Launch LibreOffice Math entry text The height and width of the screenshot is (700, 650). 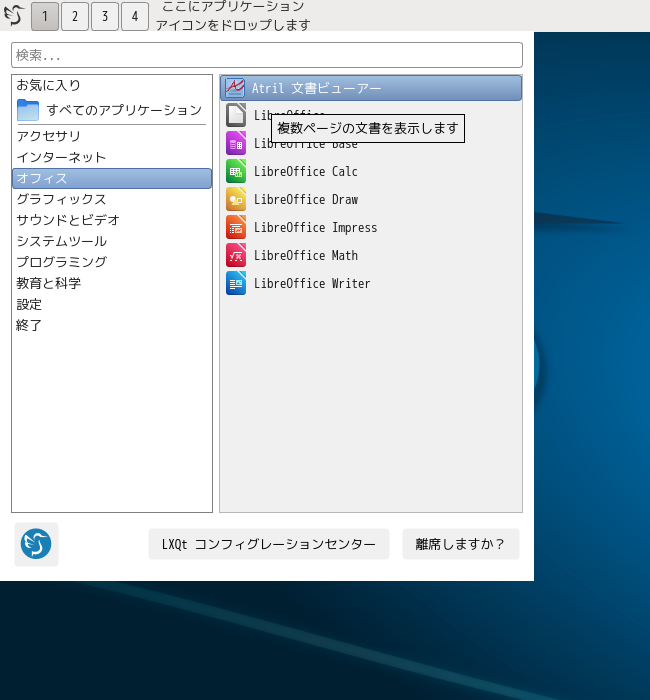click(x=306, y=255)
